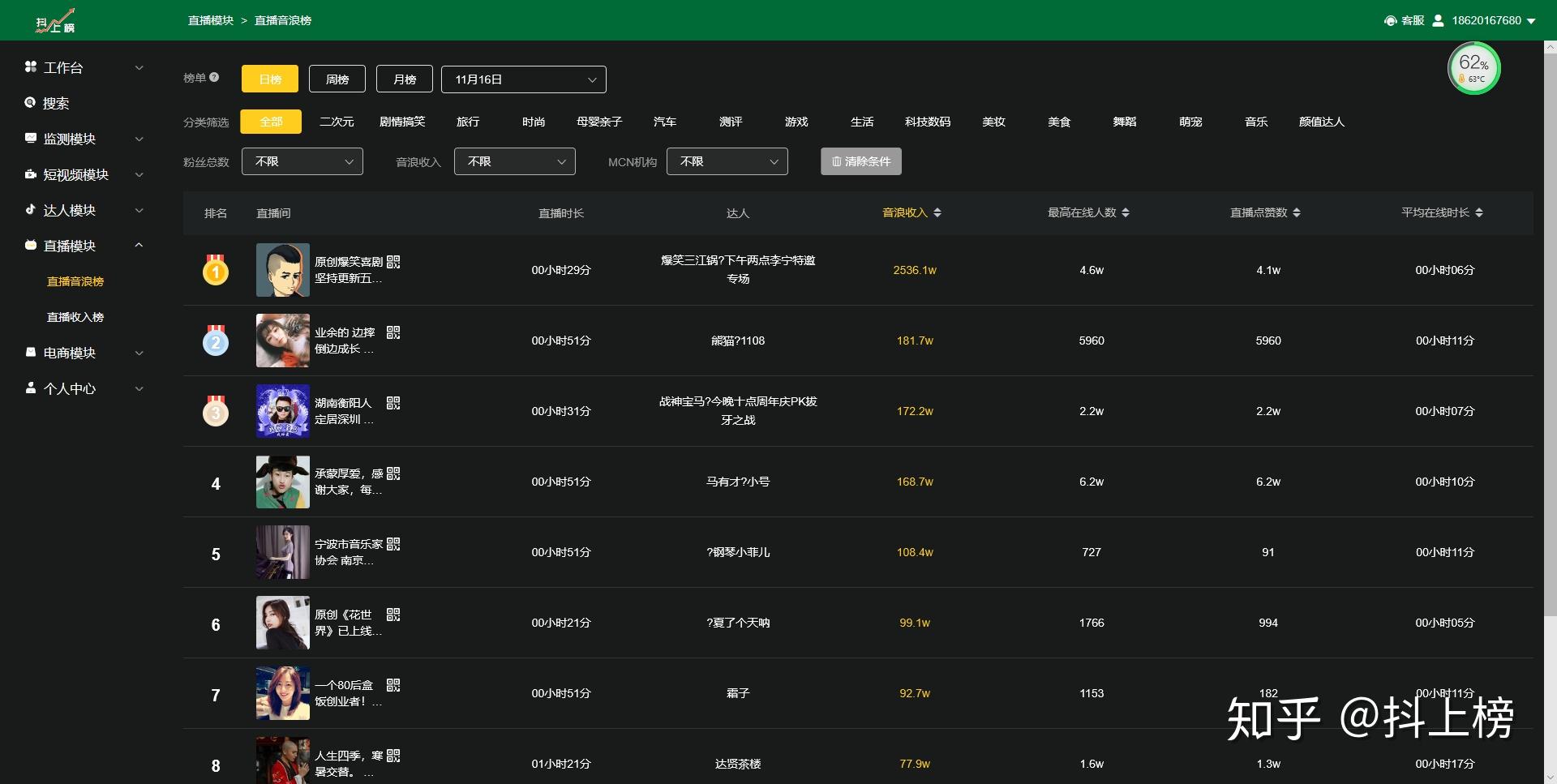This screenshot has width=1557, height=784.
Task: Open the 11月16日 date dropdown
Action: point(524,79)
